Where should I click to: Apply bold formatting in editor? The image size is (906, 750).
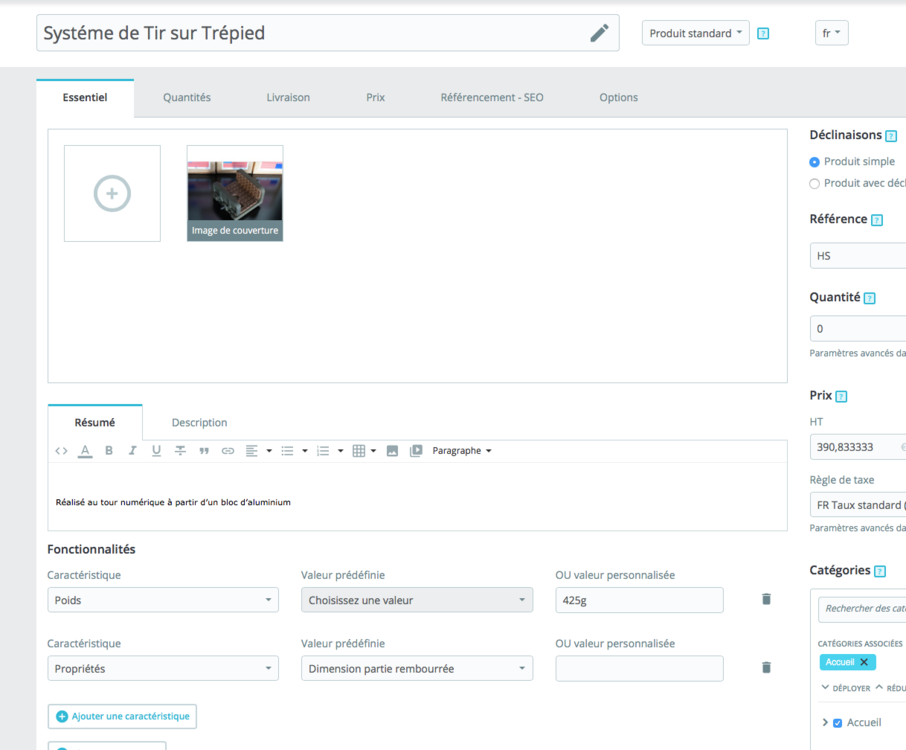pyautogui.click(x=109, y=451)
